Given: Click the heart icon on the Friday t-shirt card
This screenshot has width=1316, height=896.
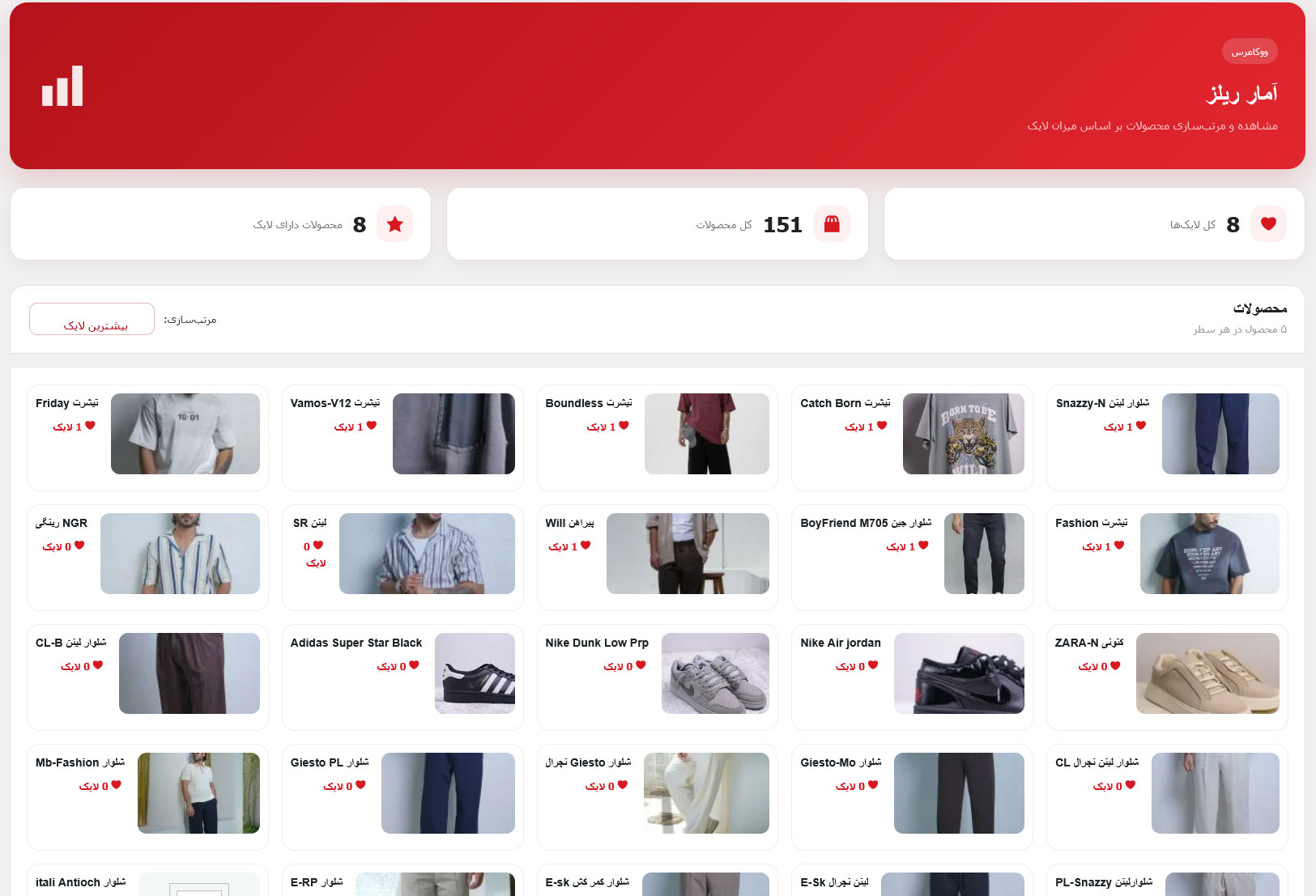Looking at the screenshot, I should 90,426.
